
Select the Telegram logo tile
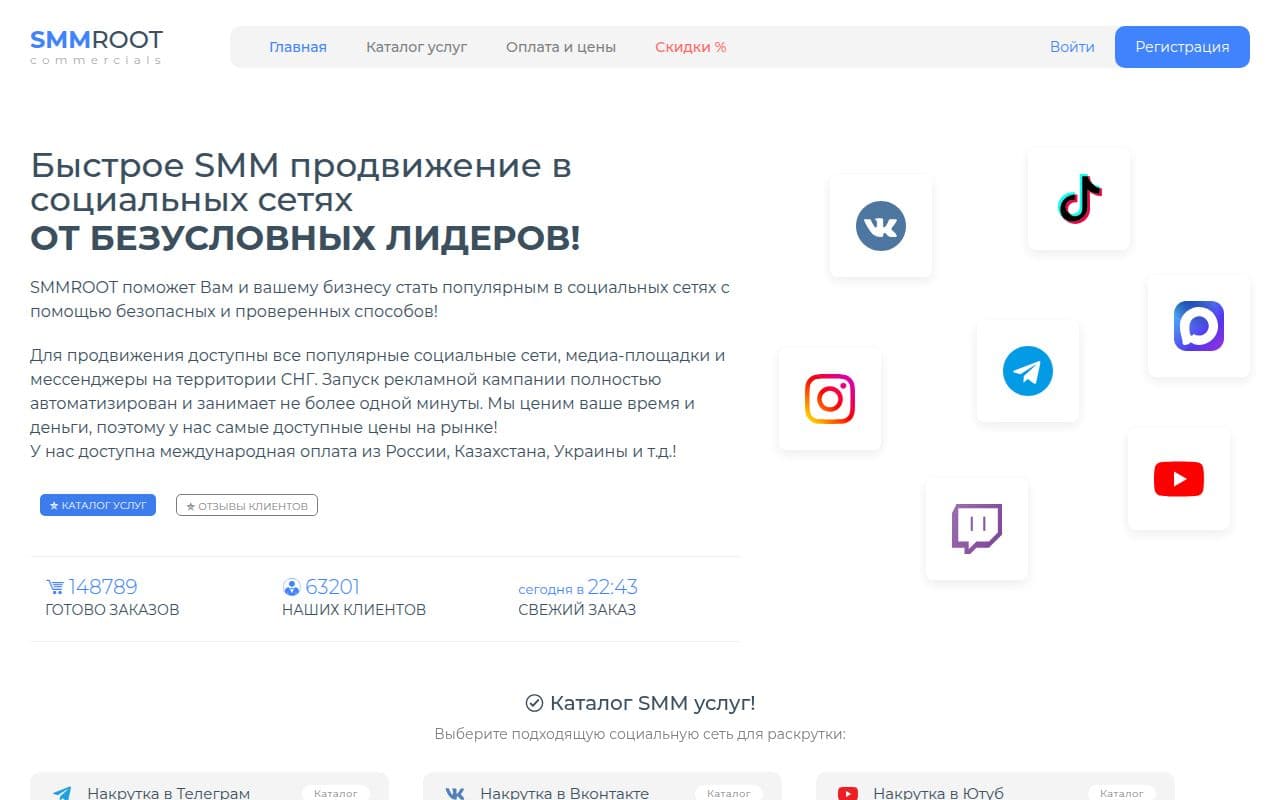(1028, 371)
